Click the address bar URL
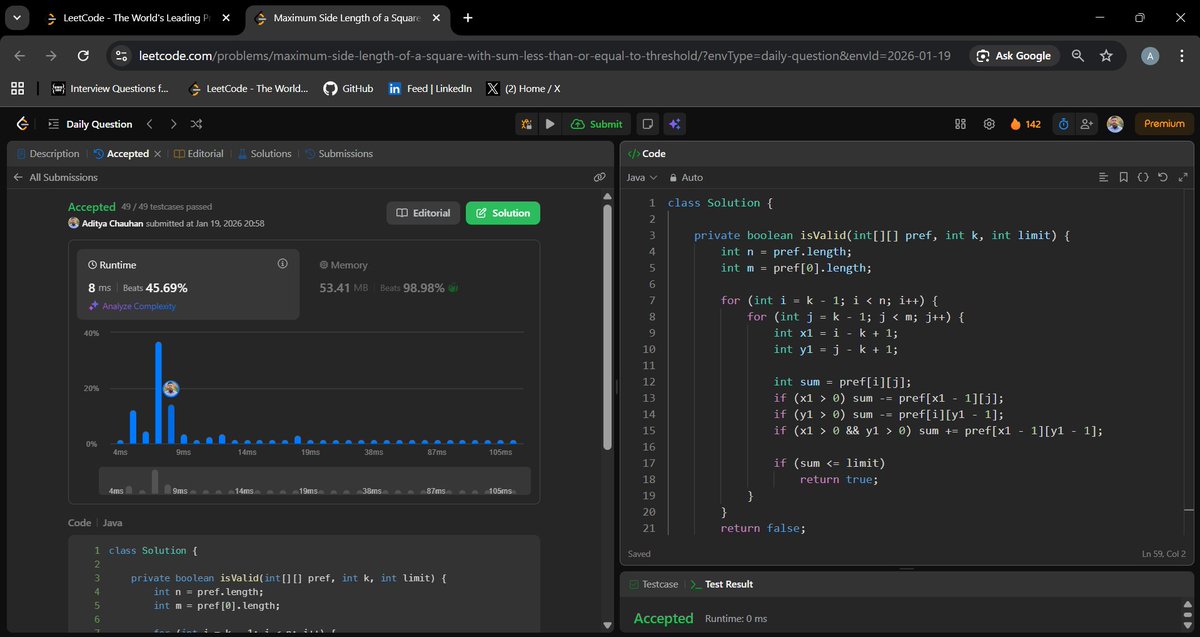1200x637 pixels. [545, 56]
